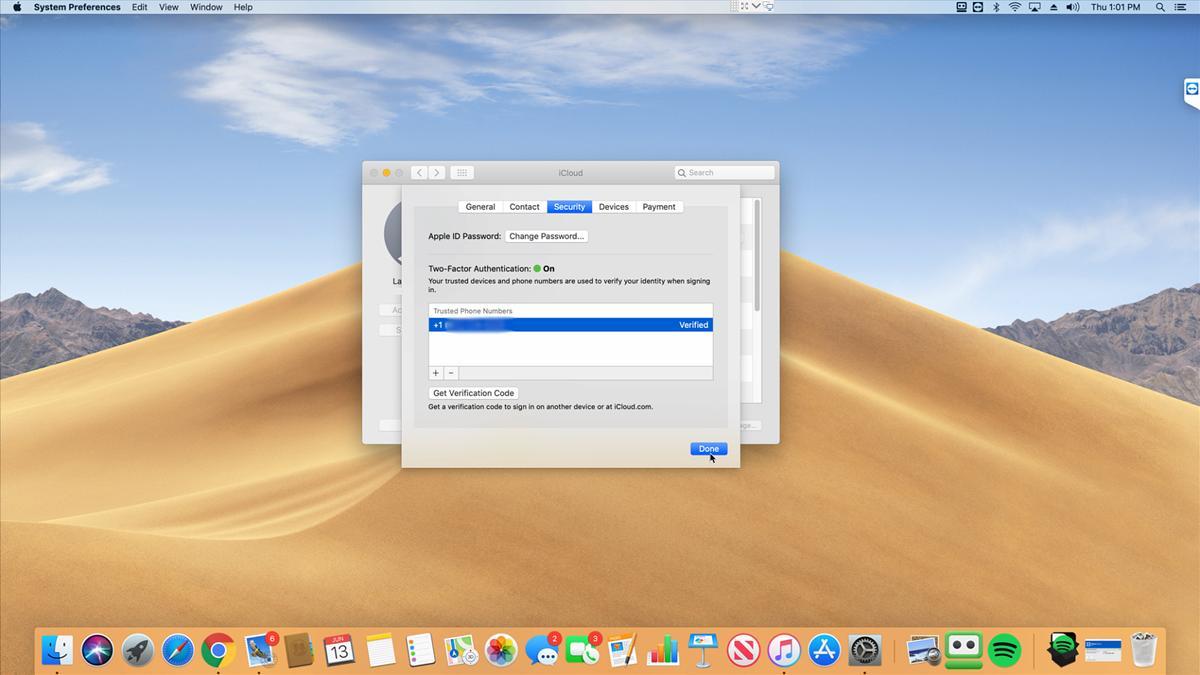Click Get Verification Code button

click(474, 393)
